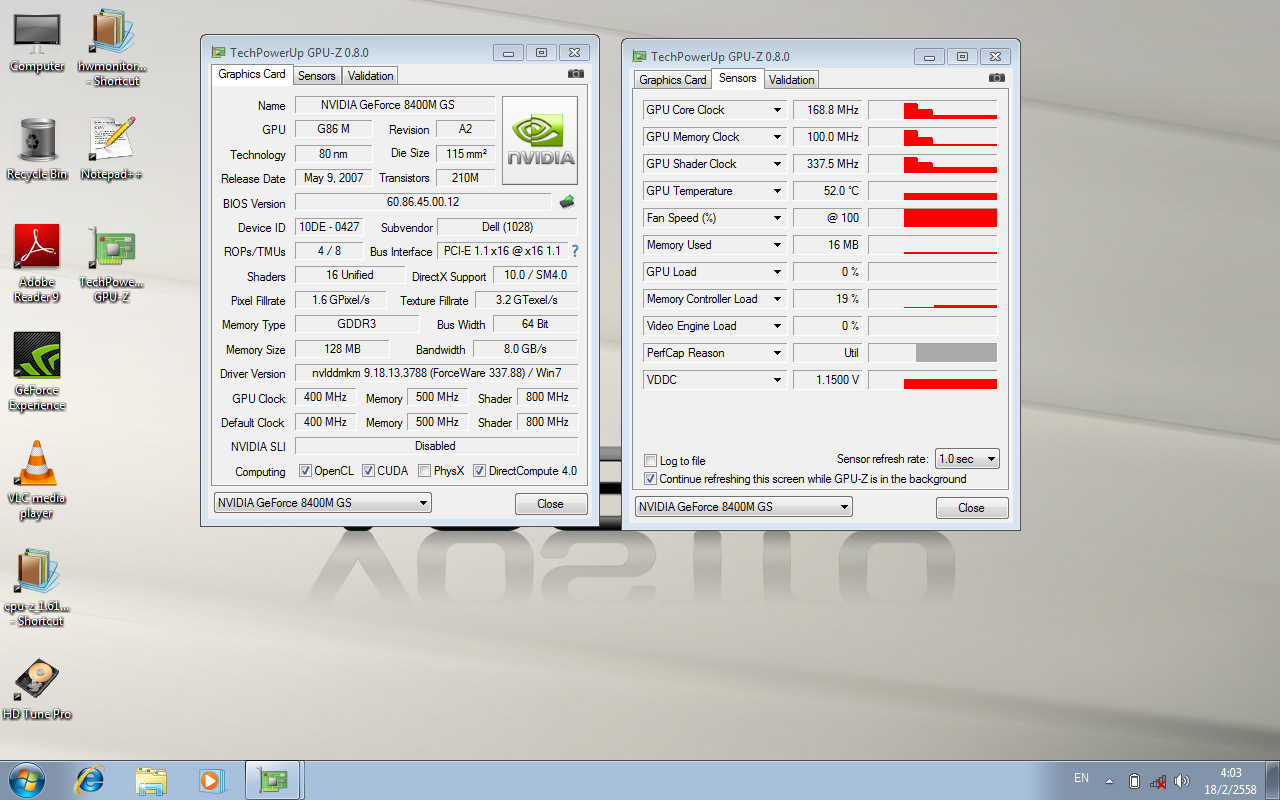Open the Computer desktop icon
The width and height of the screenshot is (1280, 800).
[x=37, y=42]
